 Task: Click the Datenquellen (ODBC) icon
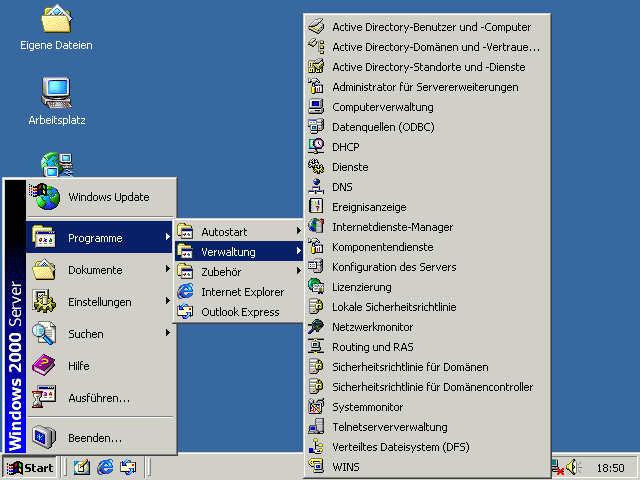click(316, 127)
